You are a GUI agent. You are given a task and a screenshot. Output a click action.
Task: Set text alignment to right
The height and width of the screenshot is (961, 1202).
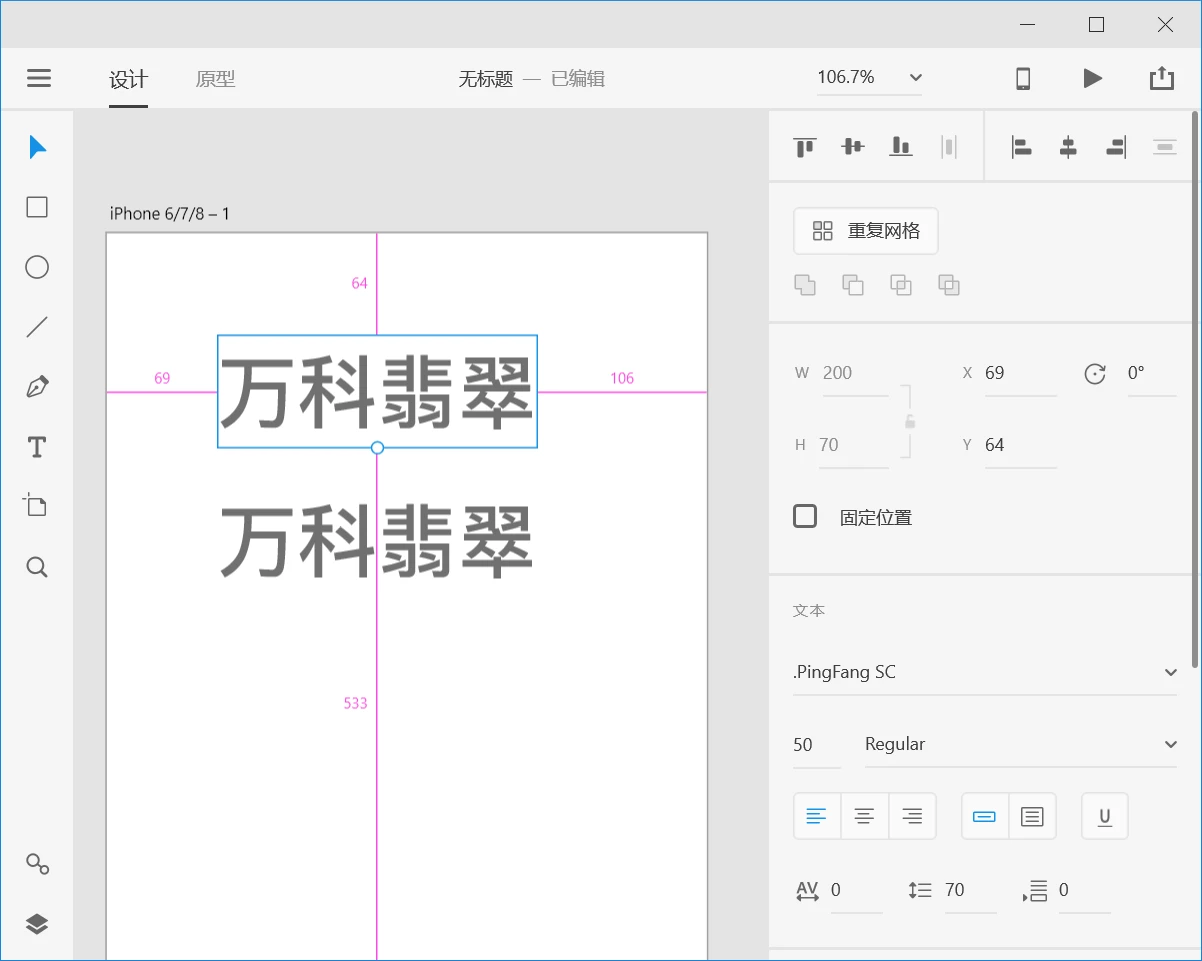pyautogui.click(x=912, y=816)
